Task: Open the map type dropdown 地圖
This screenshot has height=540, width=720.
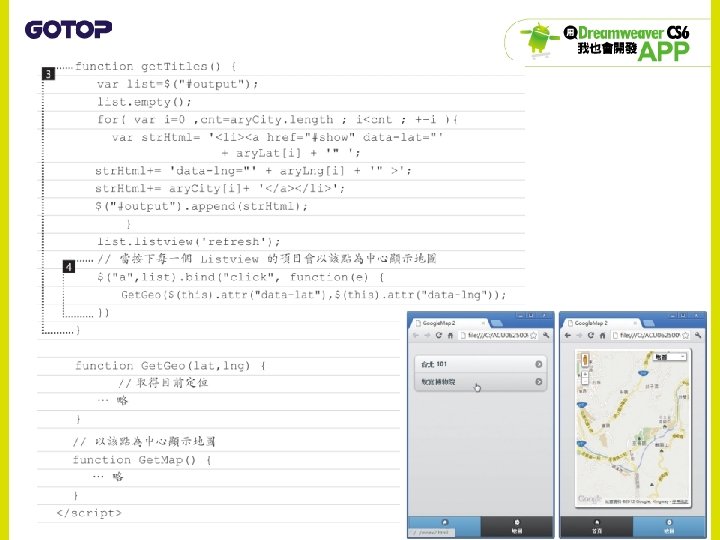Action: 670,357
